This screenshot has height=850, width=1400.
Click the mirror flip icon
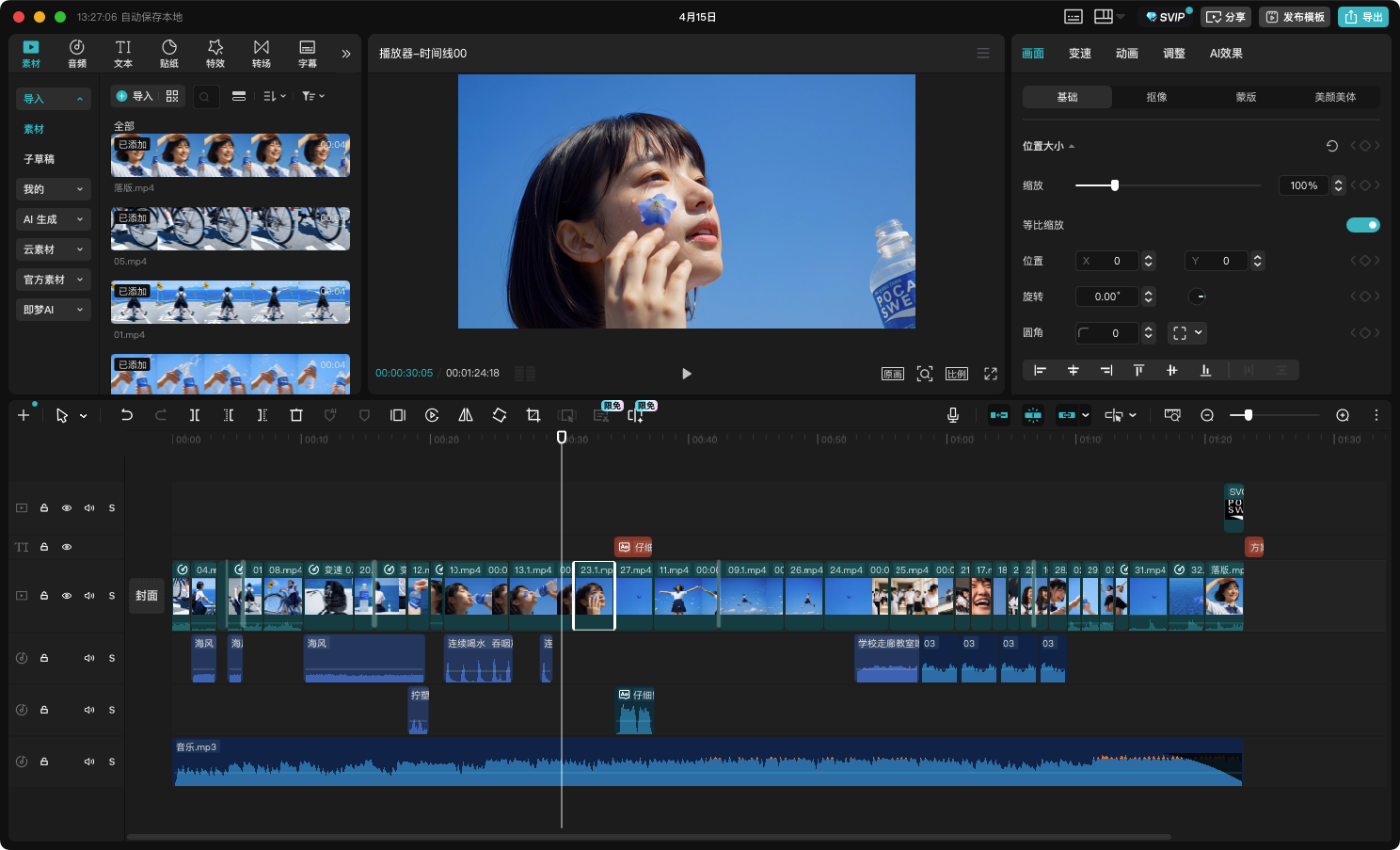466,415
